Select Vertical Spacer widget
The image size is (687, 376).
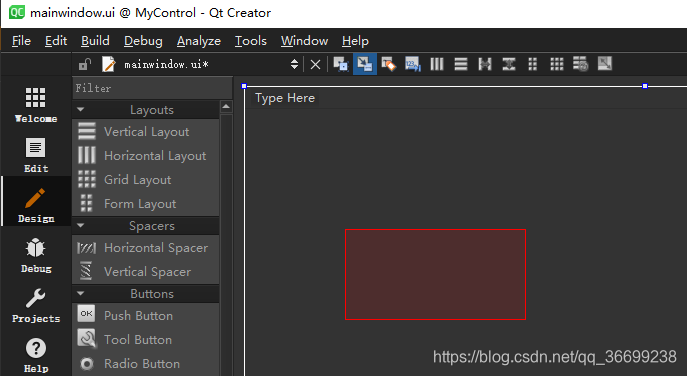[x=145, y=272]
